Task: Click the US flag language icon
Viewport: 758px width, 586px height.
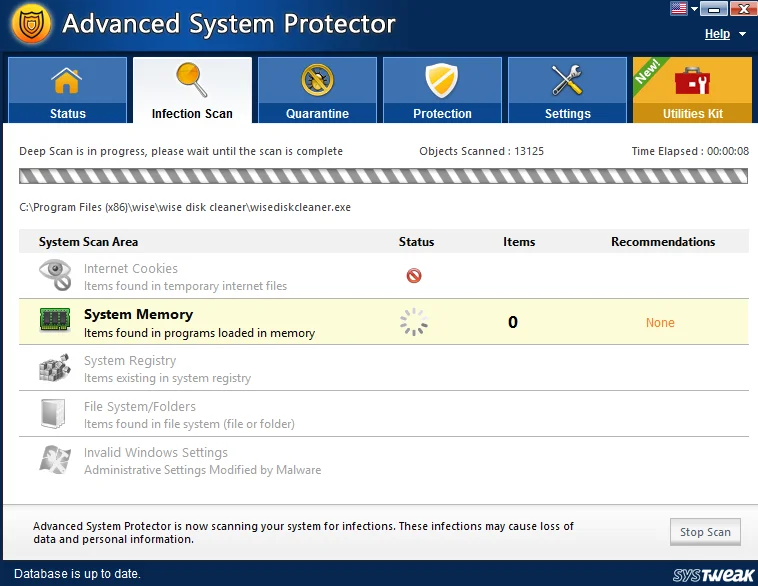Action: (x=679, y=8)
